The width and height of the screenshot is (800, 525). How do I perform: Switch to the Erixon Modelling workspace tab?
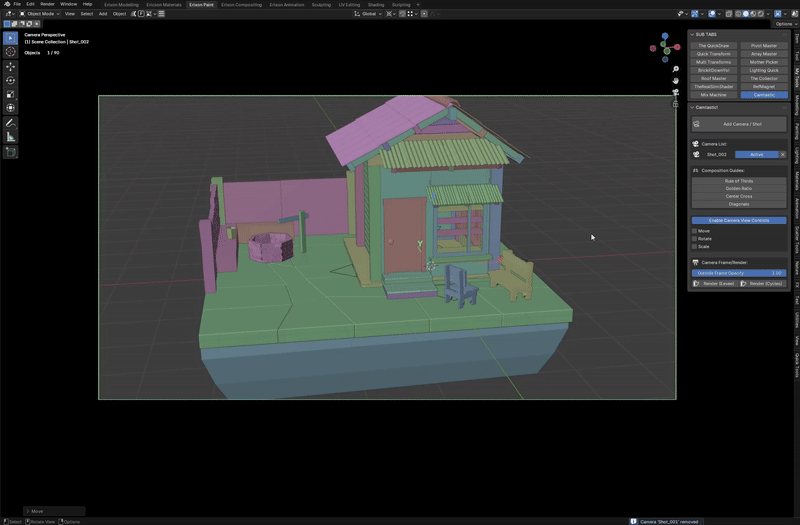121,5
